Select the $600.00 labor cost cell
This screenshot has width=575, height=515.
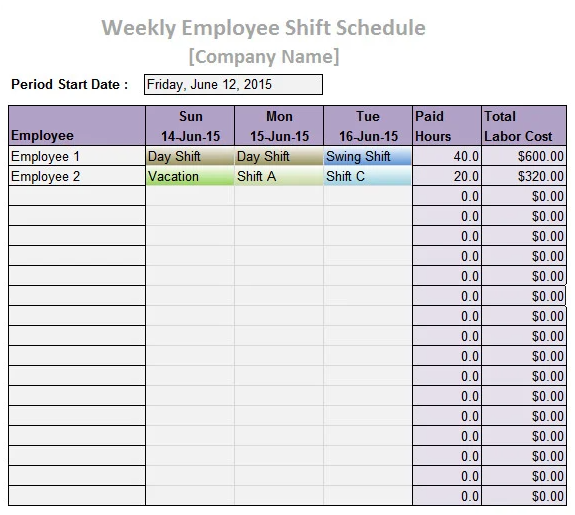pos(524,156)
